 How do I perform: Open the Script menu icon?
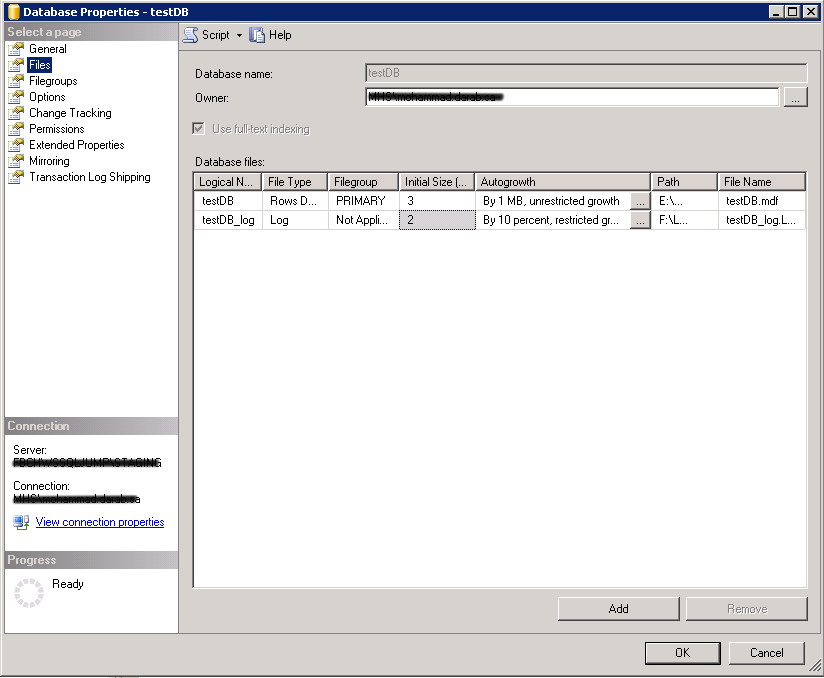click(x=189, y=35)
